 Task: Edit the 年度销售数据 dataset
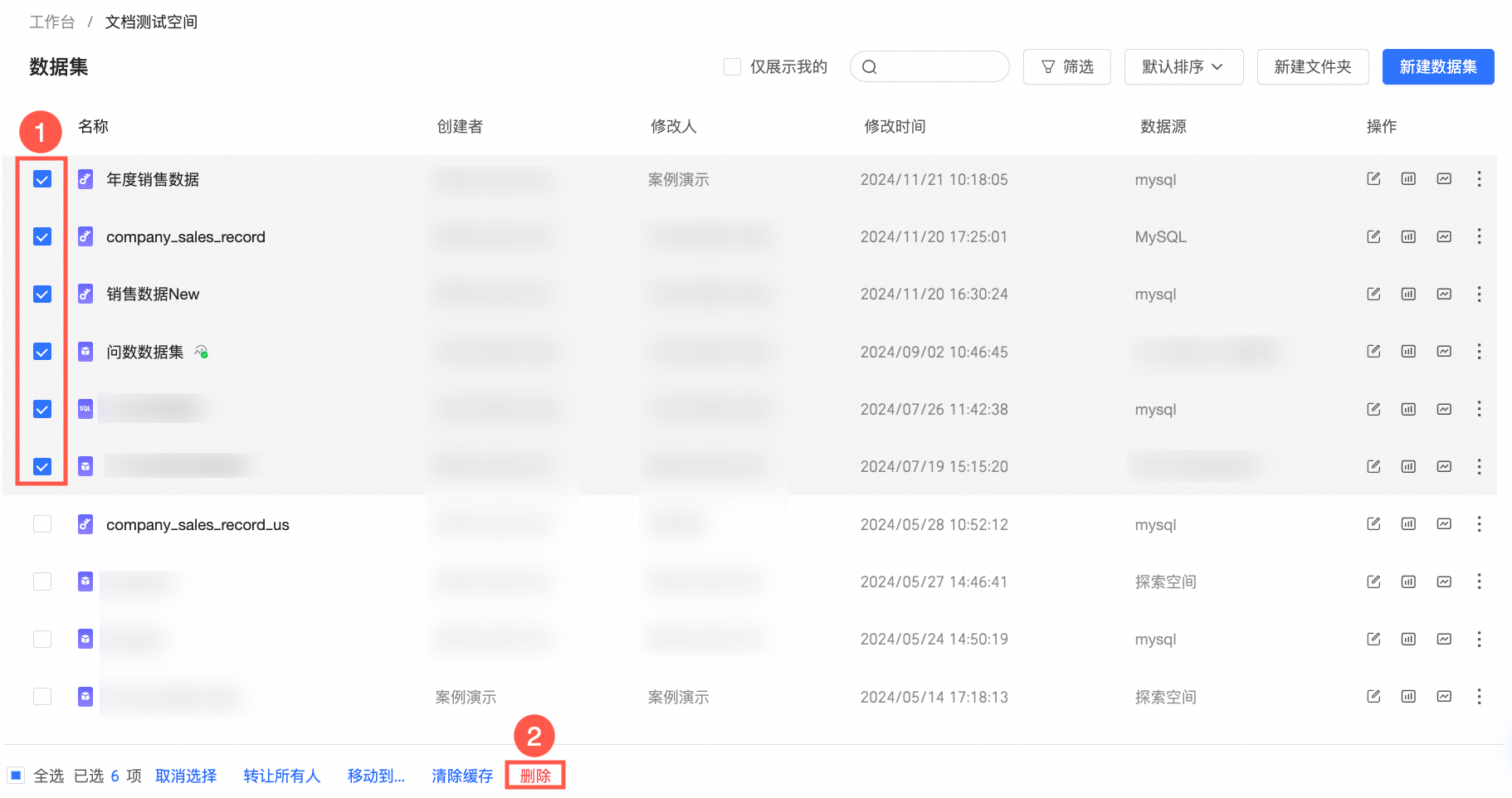(1373, 179)
